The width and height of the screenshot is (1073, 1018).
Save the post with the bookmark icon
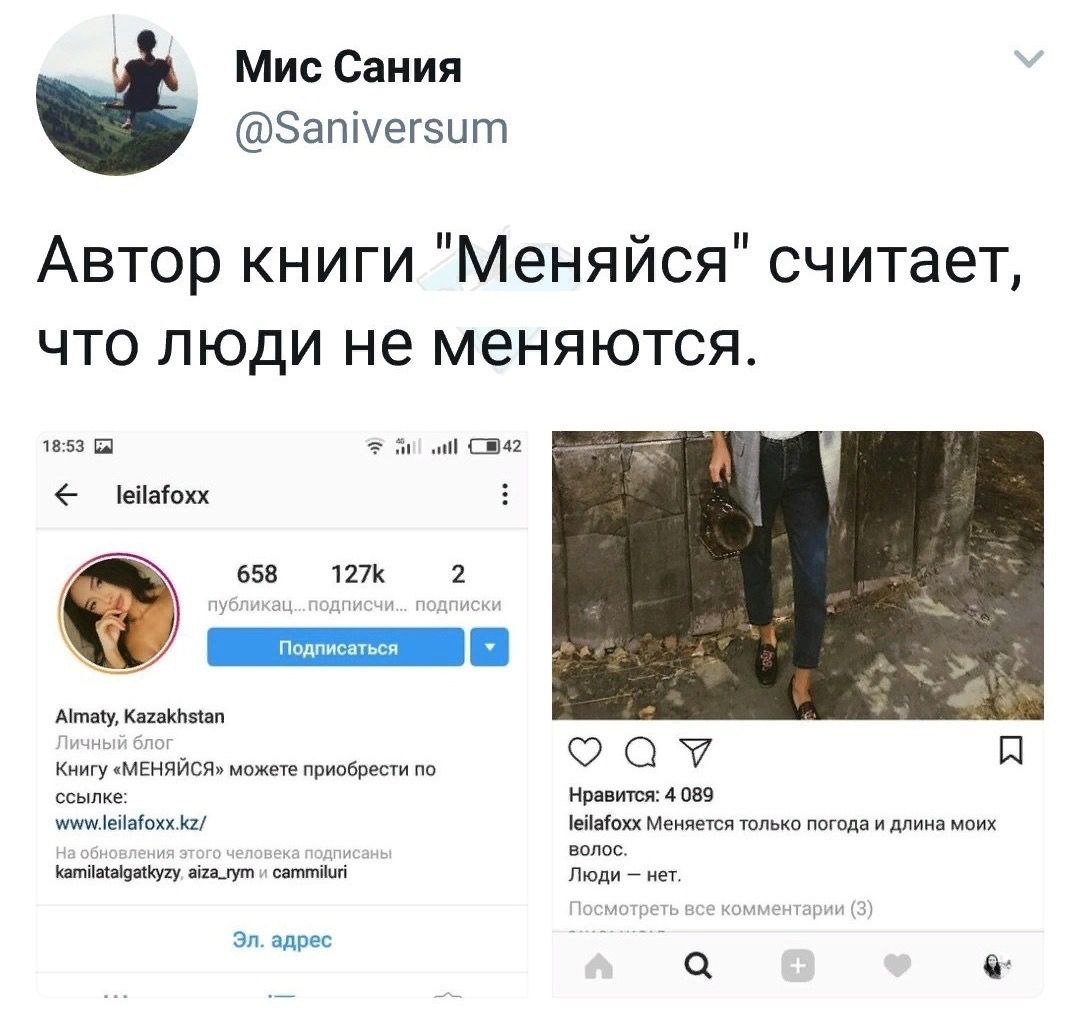1011,751
